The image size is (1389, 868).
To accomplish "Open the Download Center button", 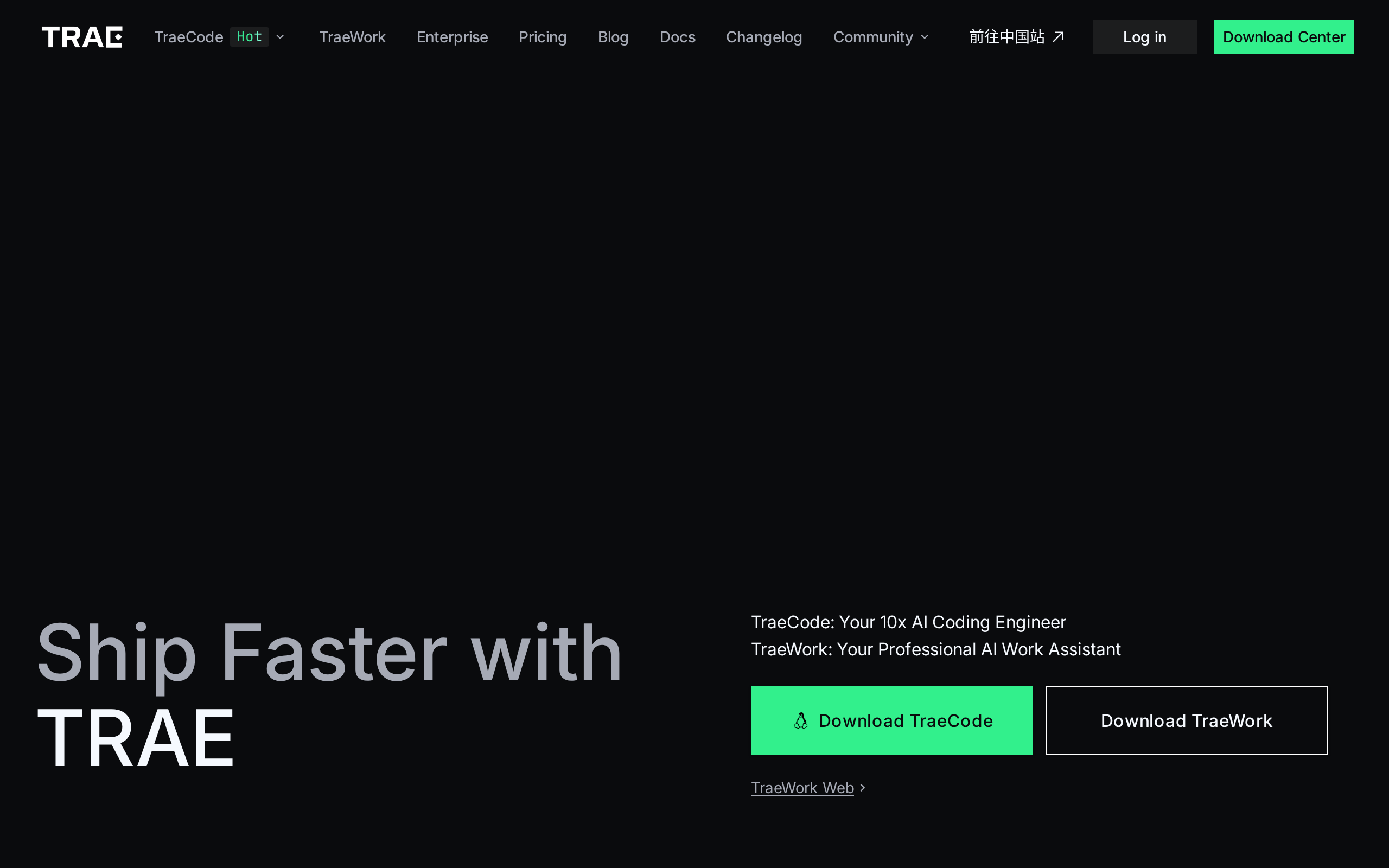I will 1284,37.
